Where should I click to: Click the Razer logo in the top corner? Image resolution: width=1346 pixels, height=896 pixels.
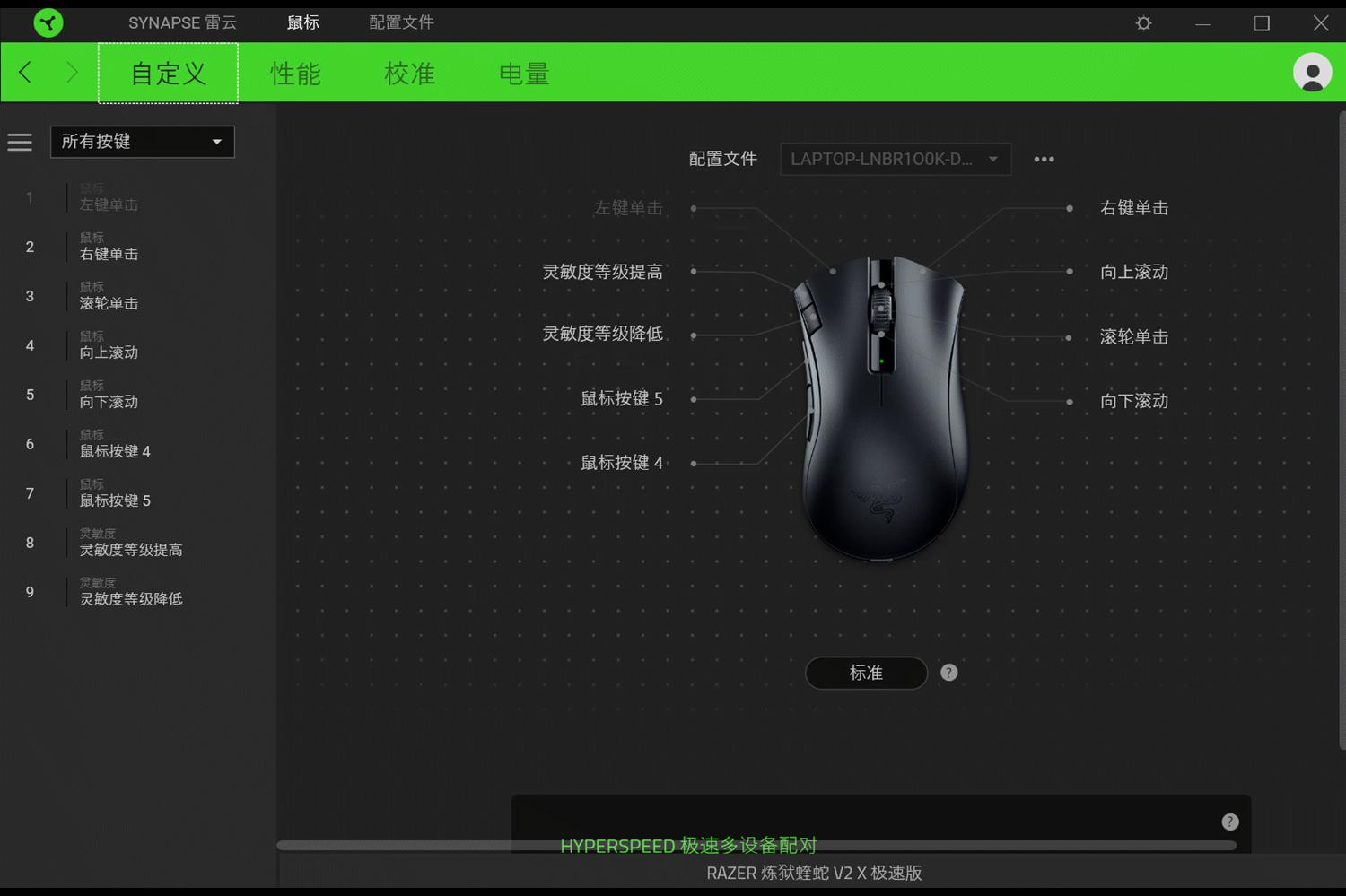click(49, 22)
